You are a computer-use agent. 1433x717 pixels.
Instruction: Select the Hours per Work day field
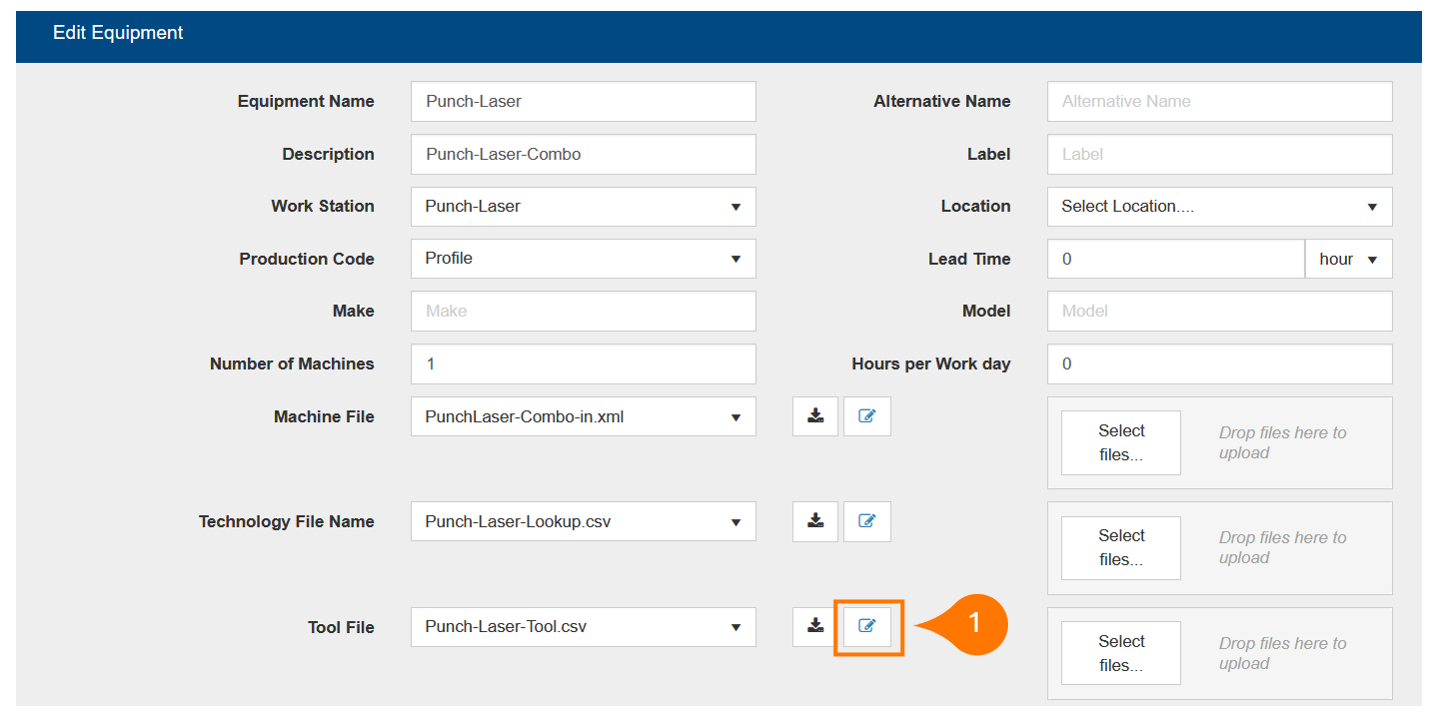click(x=1219, y=364)
